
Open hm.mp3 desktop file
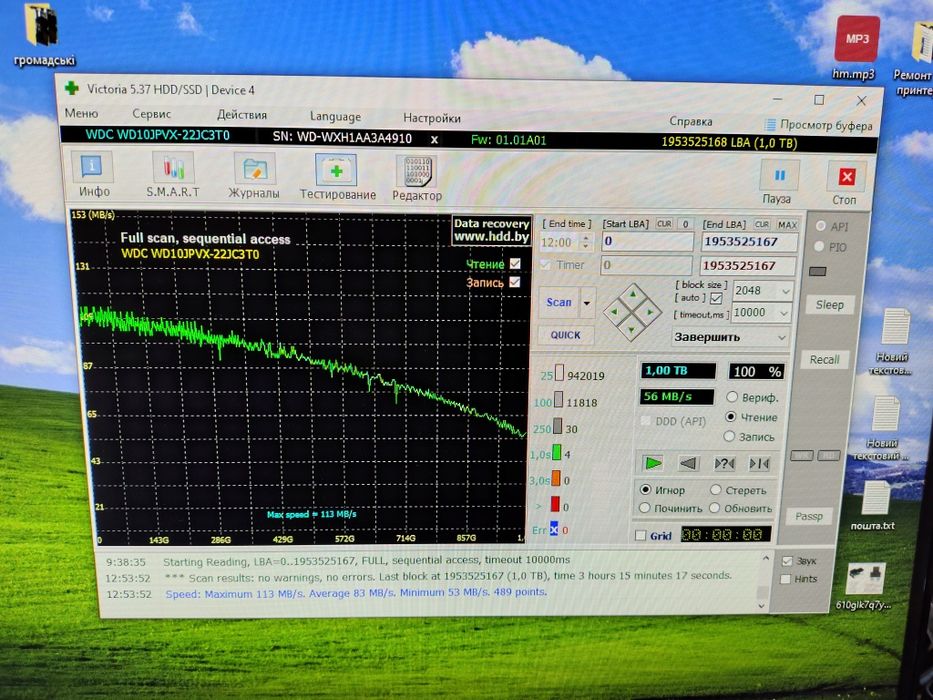point(855,48)
